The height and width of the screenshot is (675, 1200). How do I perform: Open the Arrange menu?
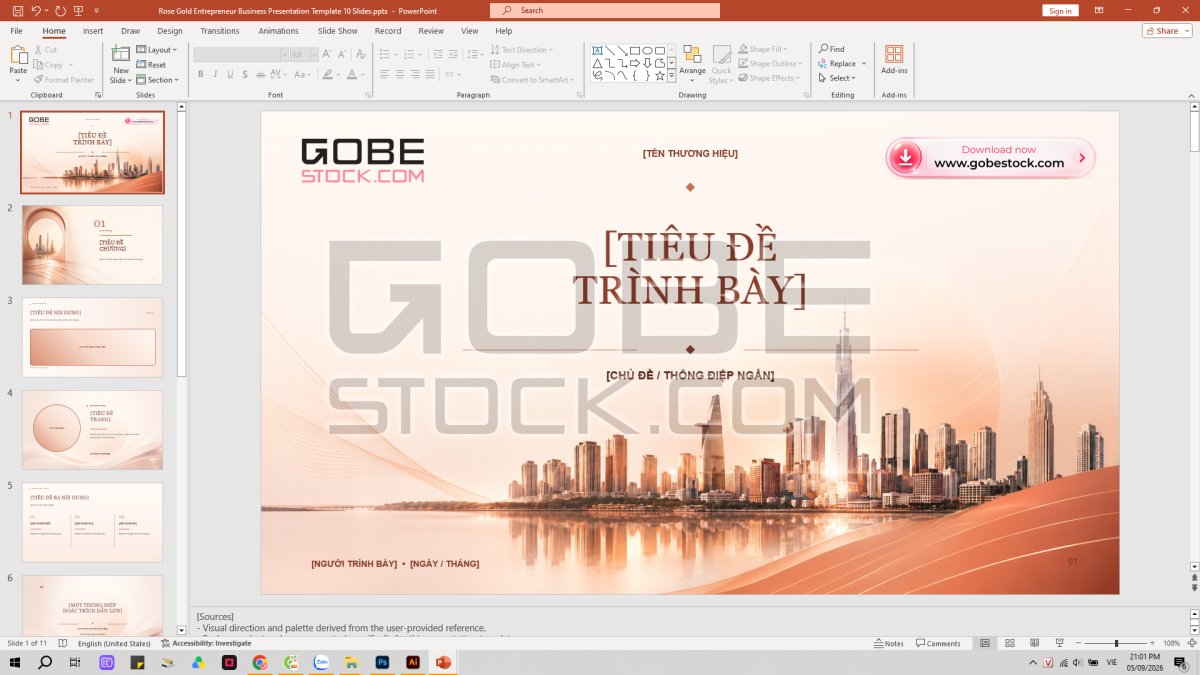click(692, 64)
